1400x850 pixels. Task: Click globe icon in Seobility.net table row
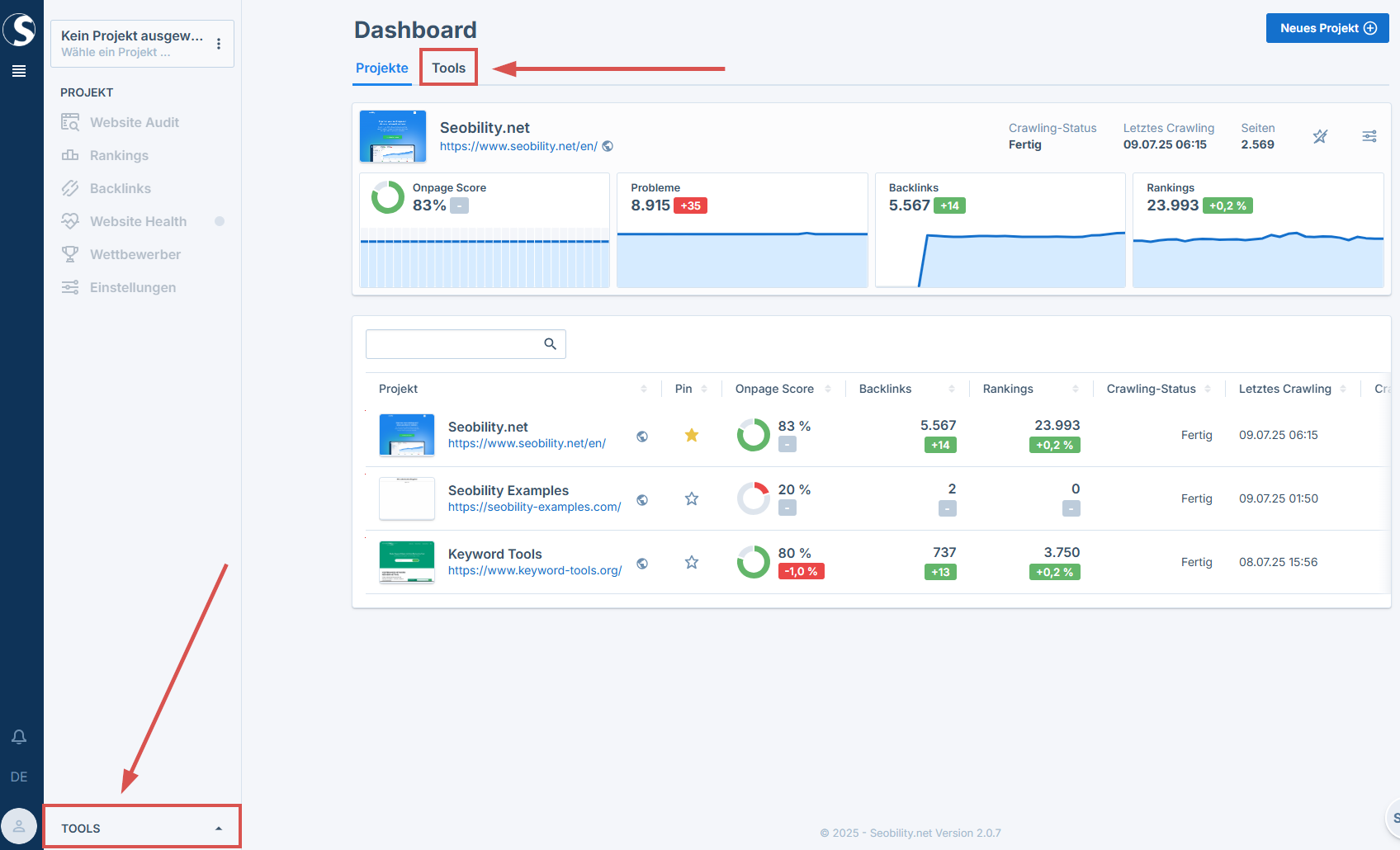click(642, 437)
